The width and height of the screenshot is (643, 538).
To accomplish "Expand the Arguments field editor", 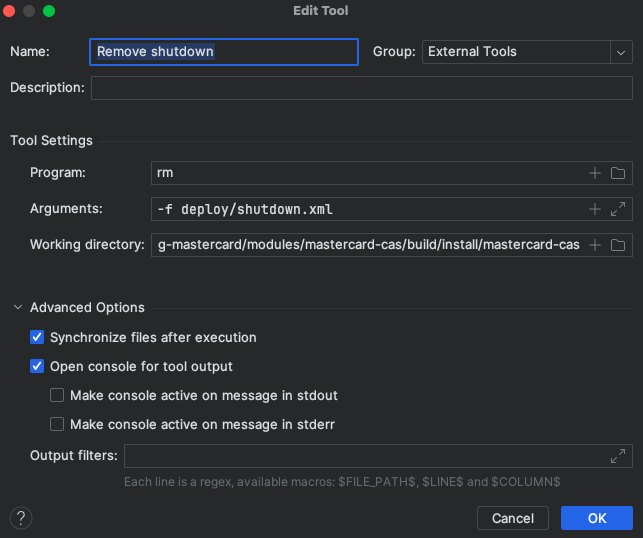I will 618,209.
